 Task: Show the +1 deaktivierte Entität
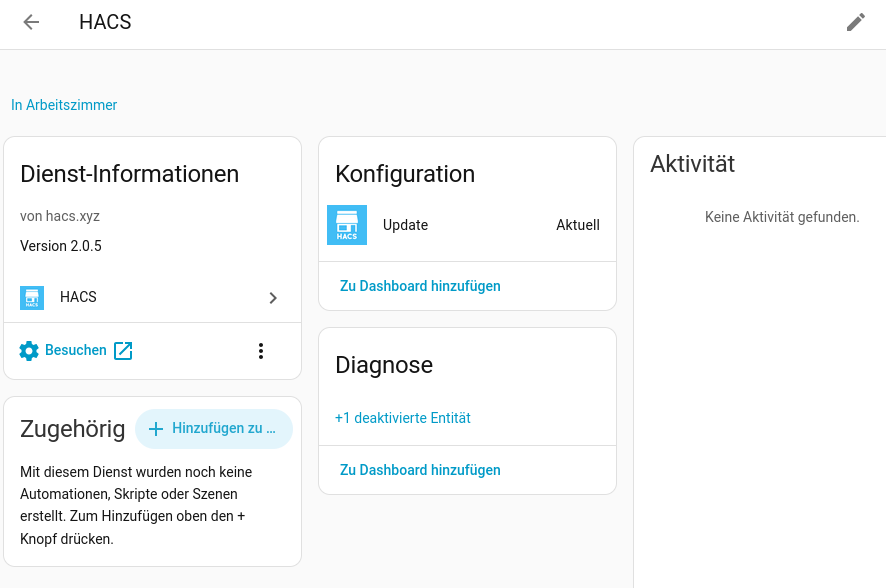tap(402, 418)
